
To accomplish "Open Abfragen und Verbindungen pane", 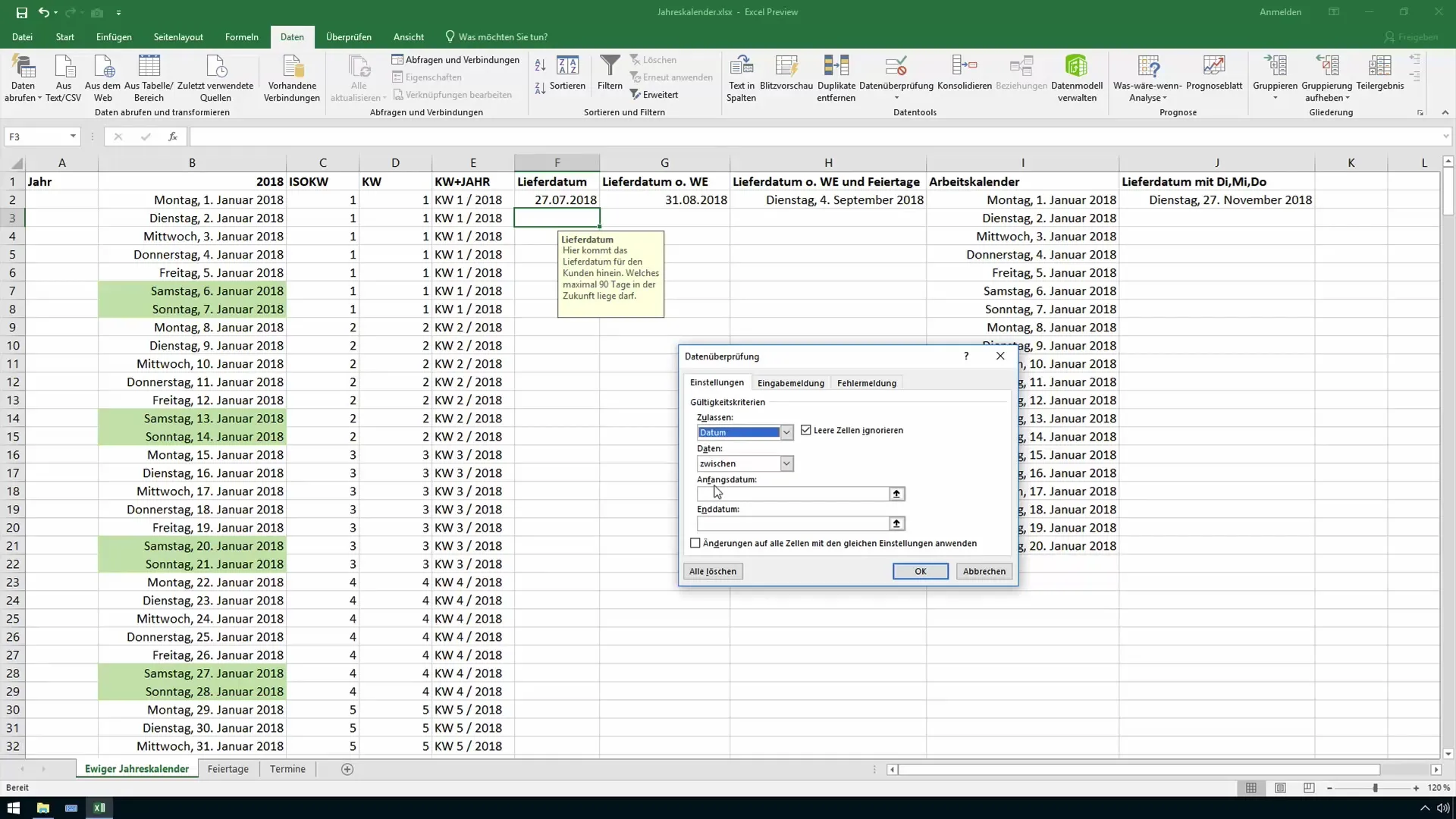I will [455, 60].
